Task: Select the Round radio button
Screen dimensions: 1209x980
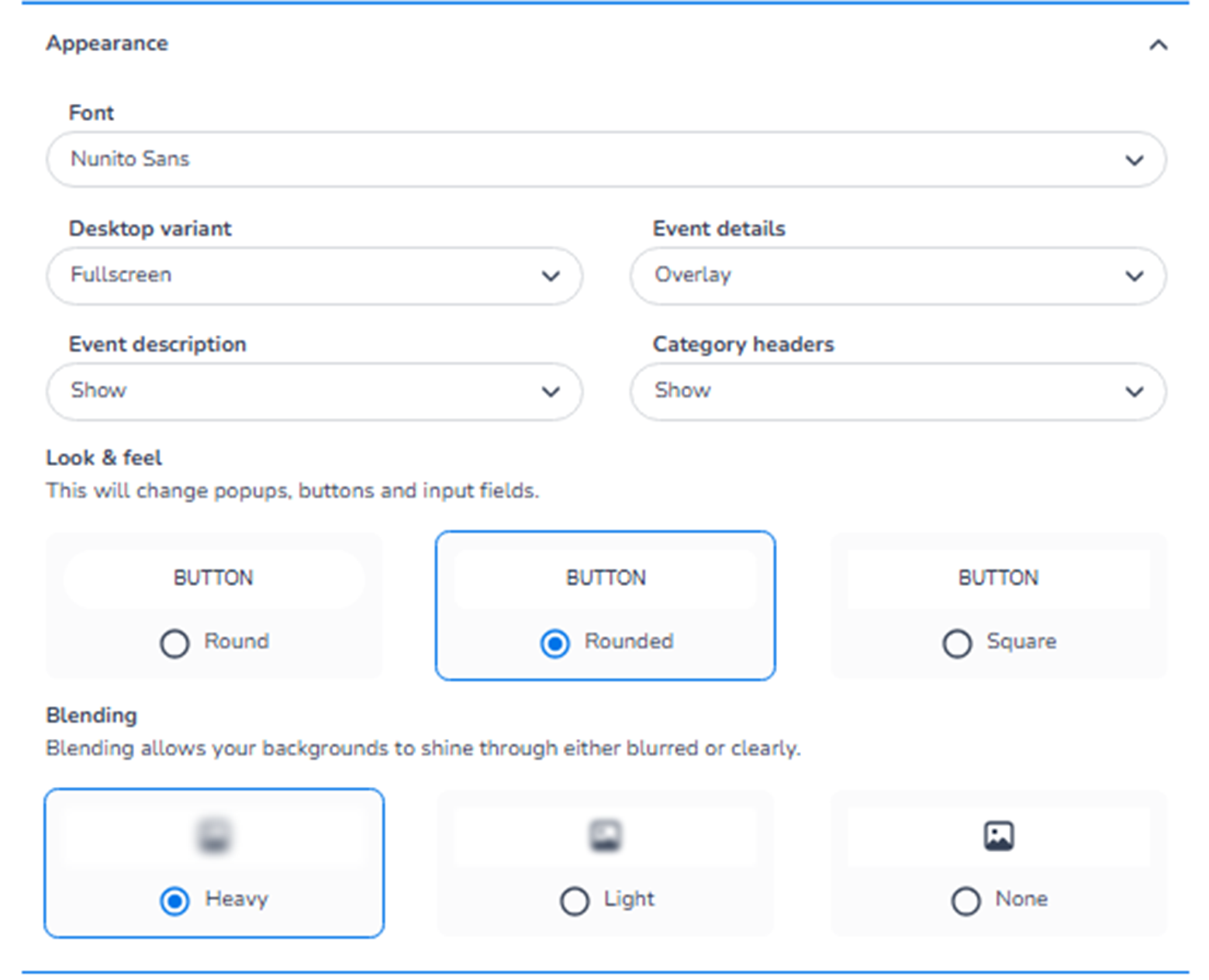Action: click(x=174, y=644)
